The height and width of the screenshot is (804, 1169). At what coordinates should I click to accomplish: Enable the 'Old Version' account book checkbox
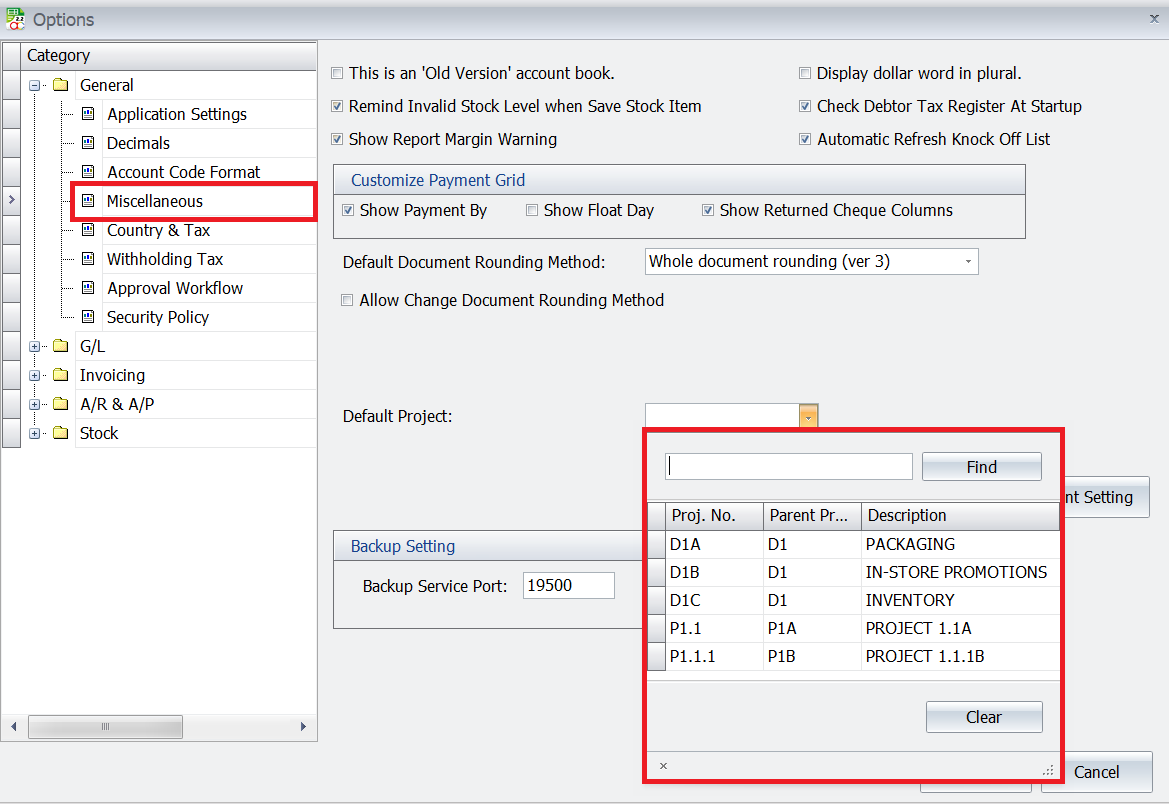click(x=338, y=74)
